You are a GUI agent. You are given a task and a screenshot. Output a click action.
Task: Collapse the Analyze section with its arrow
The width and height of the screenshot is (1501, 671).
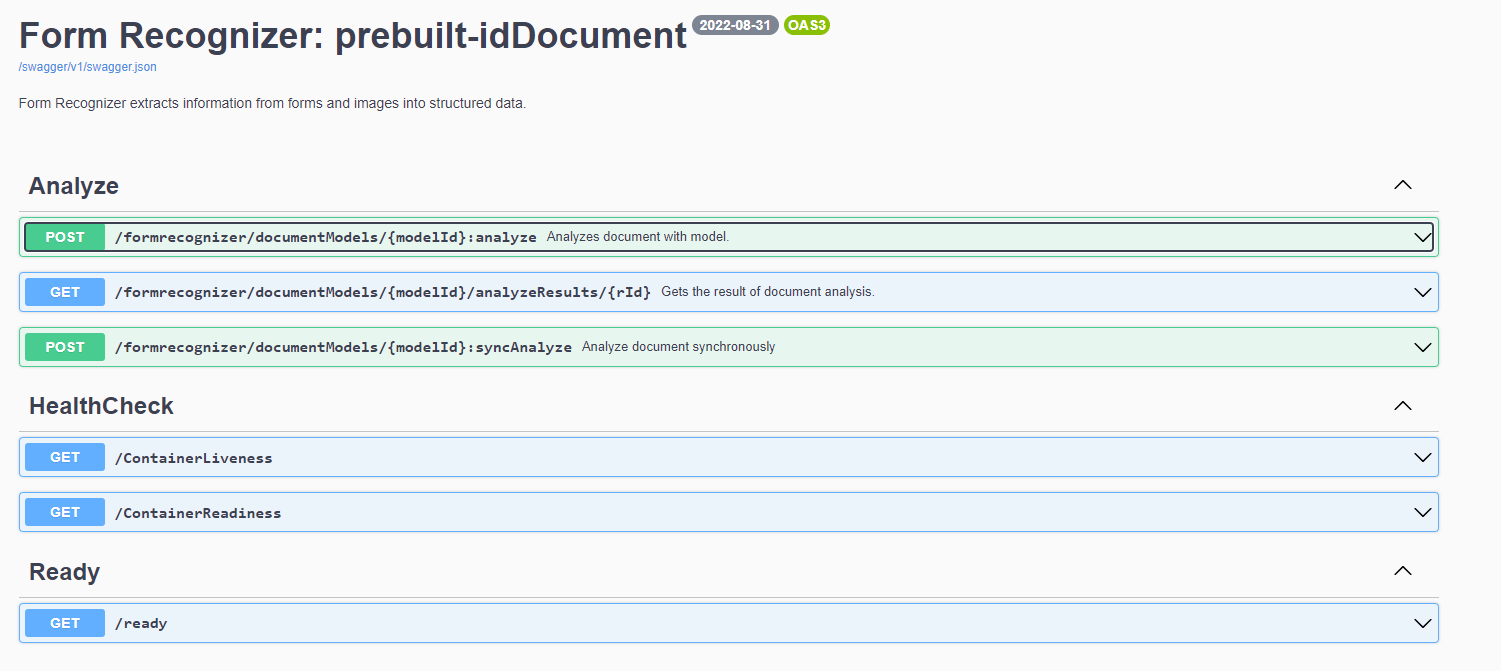point(1402,185)
